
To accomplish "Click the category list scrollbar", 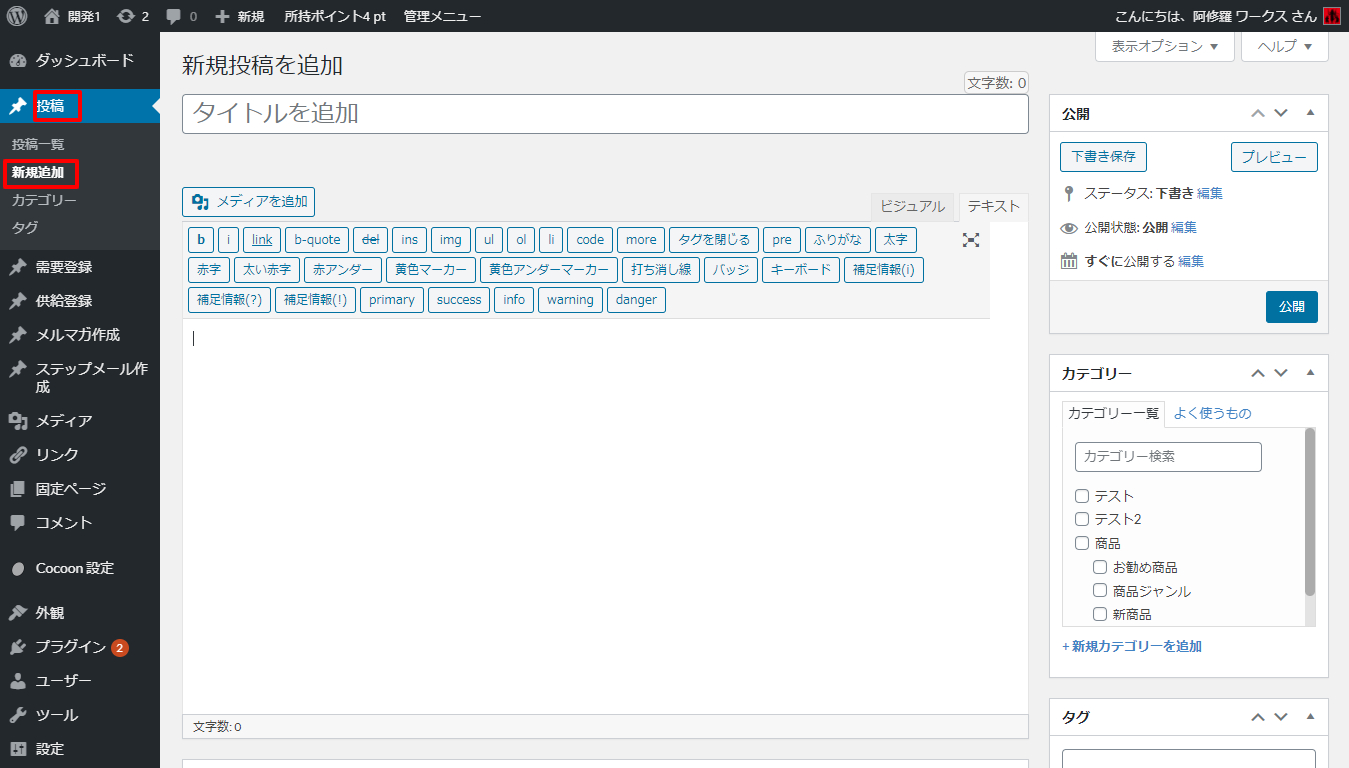I will click(x=1310, y=512).
